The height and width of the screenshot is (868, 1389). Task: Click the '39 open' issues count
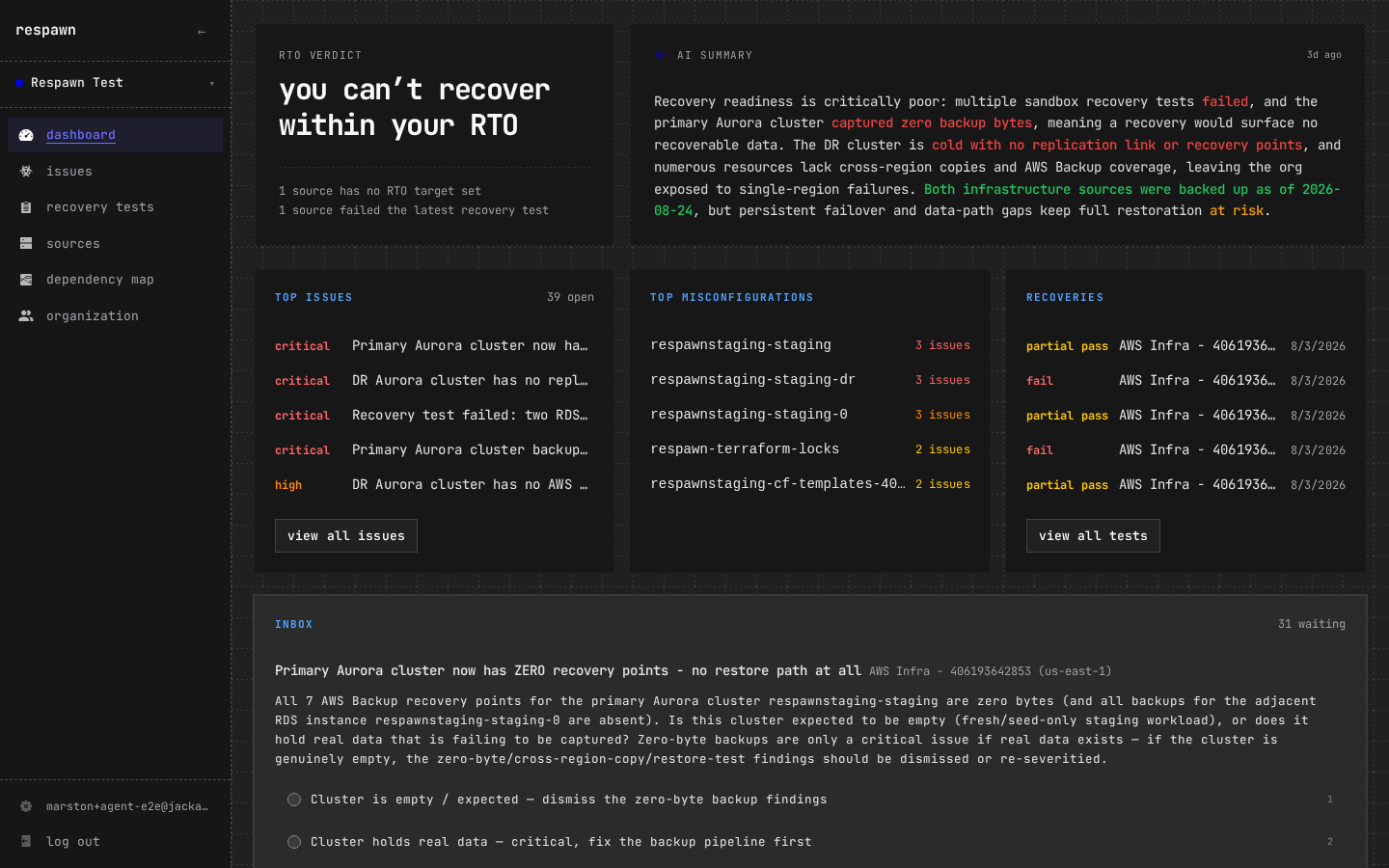click(x=570, y=297)
